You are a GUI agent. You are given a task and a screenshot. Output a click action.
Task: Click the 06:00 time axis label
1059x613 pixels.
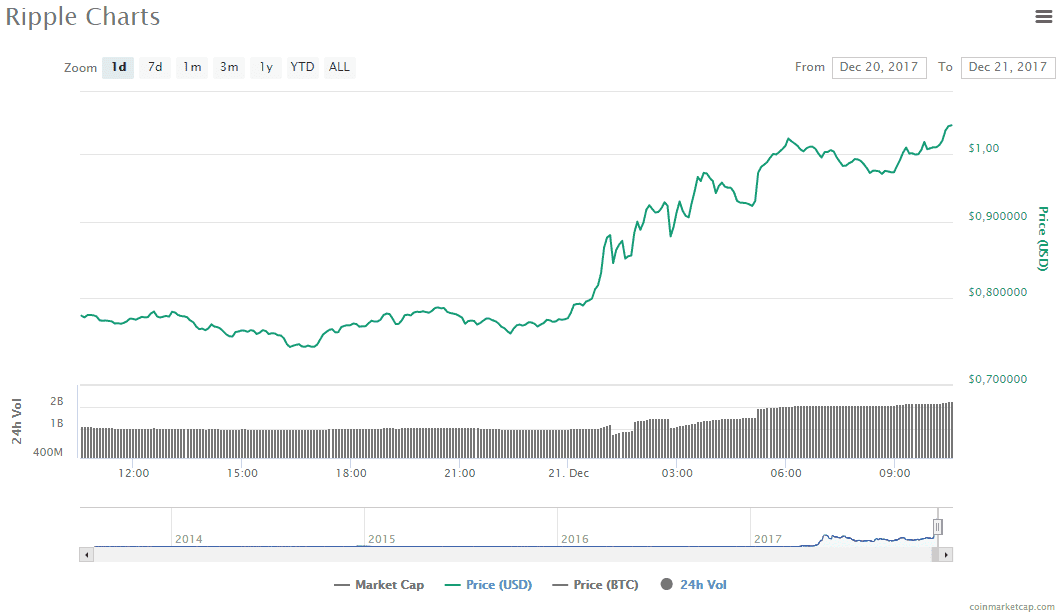786,473
